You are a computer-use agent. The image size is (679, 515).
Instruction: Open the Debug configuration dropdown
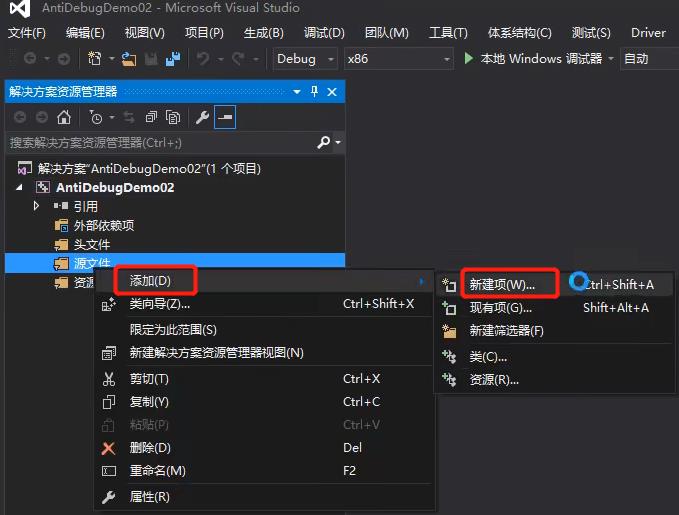click(305, 58)
